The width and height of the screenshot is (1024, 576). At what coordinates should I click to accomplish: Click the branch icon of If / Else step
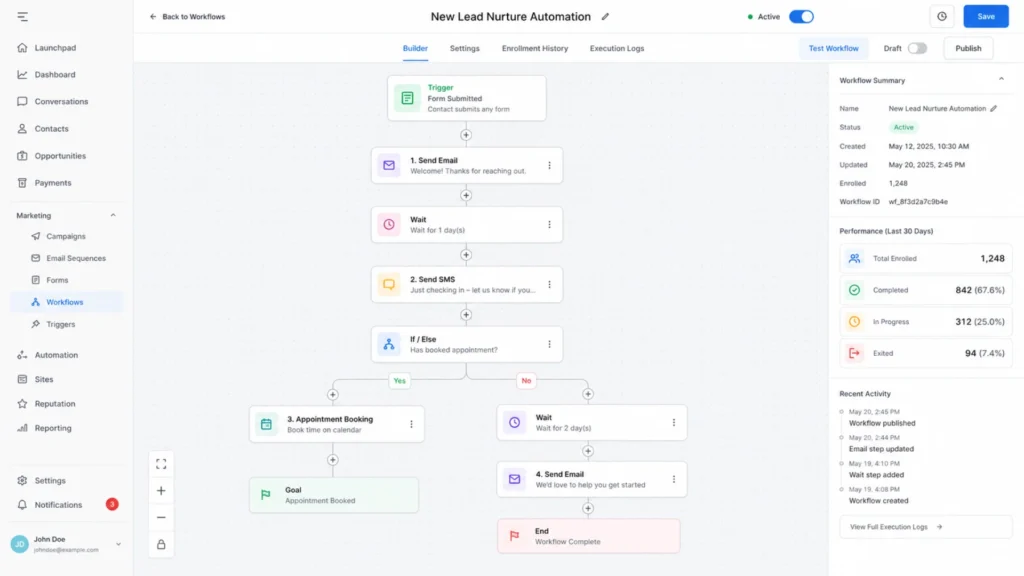click(x=389, y=344)
